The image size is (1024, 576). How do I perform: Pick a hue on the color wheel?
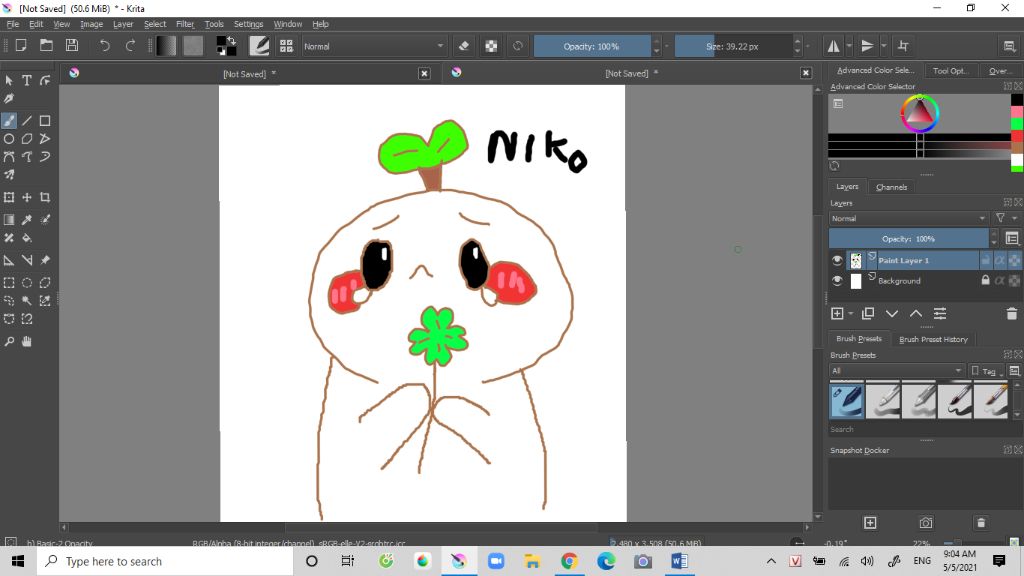coord(920,114)
